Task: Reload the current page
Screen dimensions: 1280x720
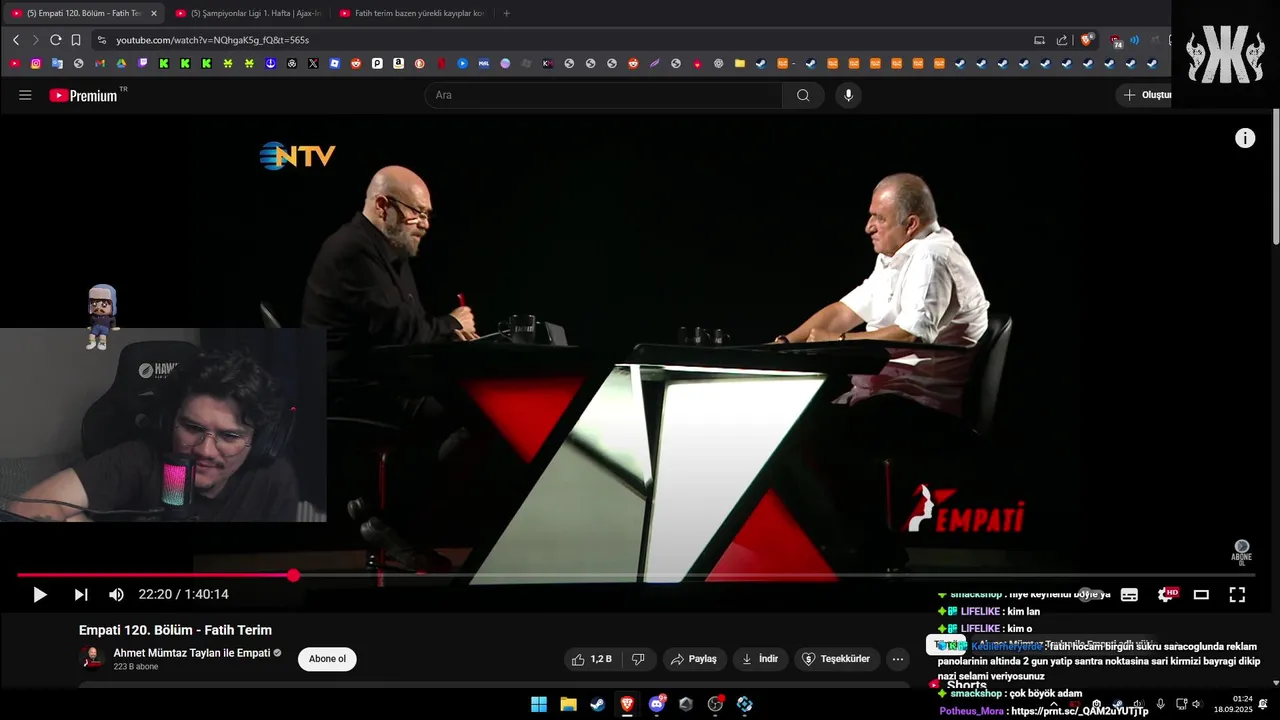Action: pos(56,40)
